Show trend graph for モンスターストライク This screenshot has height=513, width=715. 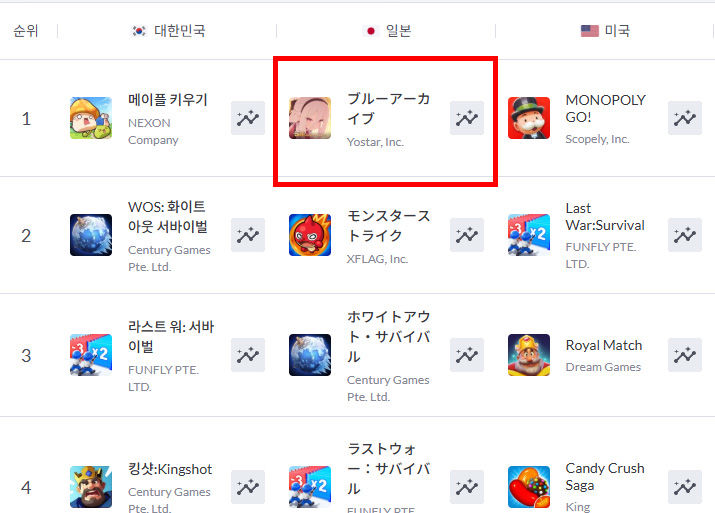(x=466, y=235)
